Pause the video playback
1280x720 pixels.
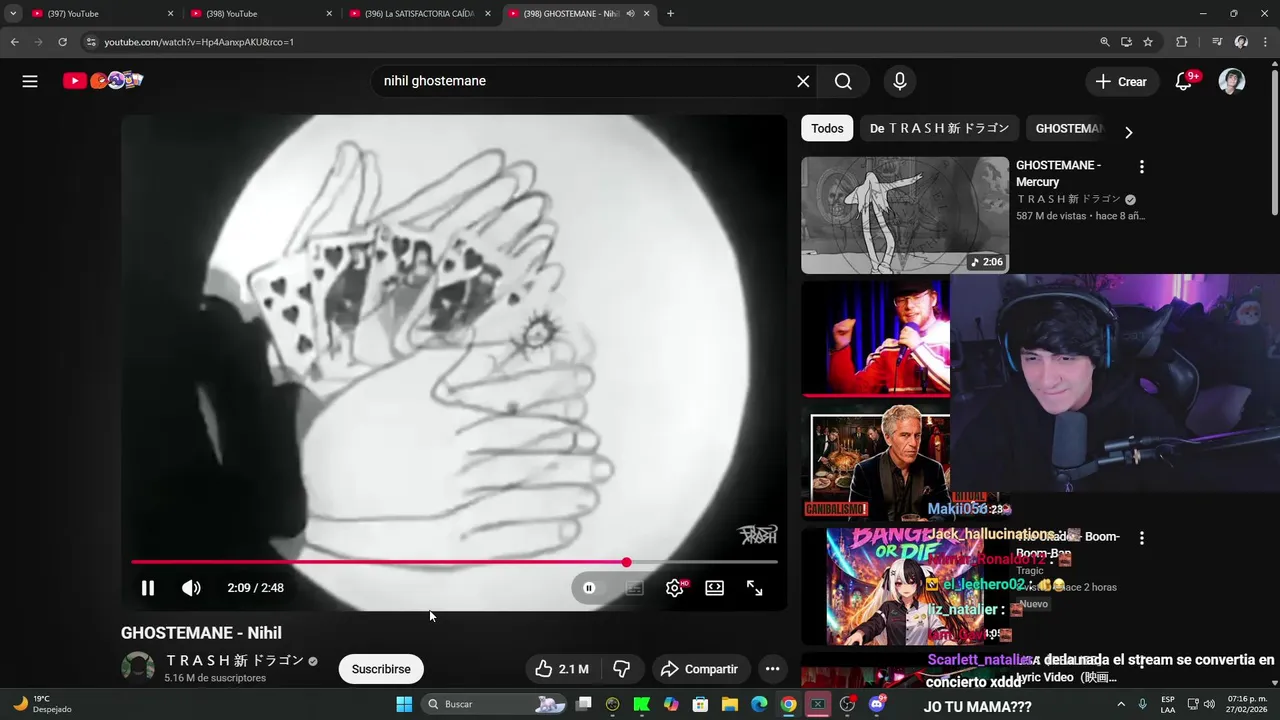(148, 588)
